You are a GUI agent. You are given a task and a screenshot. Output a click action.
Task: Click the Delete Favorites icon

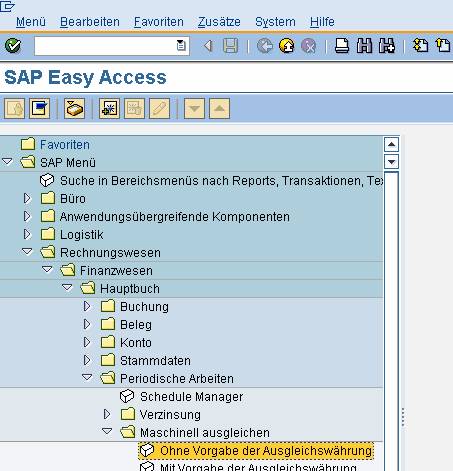point(134,108)
